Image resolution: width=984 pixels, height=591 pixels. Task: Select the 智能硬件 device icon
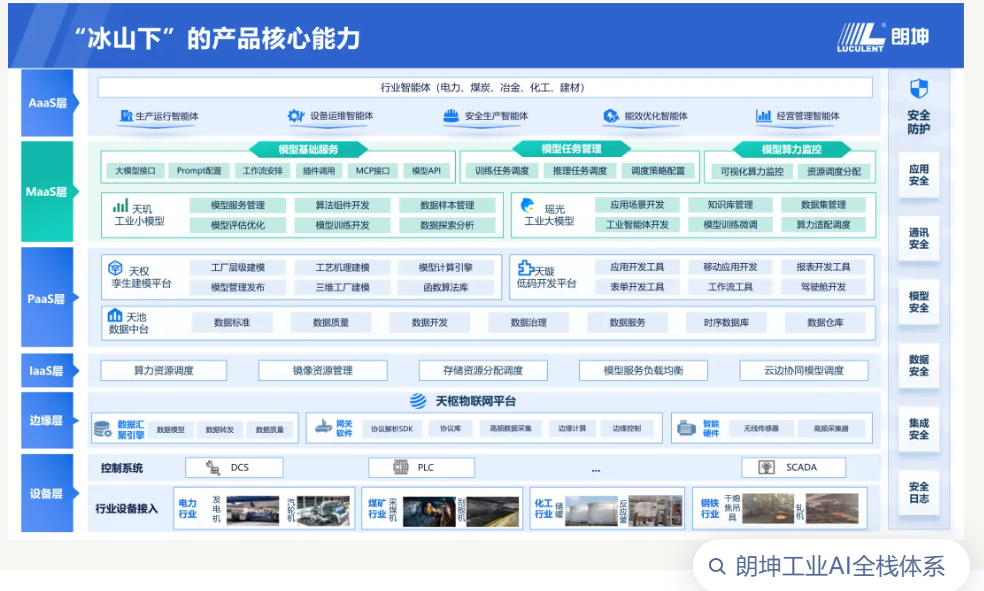click(687, 429)
